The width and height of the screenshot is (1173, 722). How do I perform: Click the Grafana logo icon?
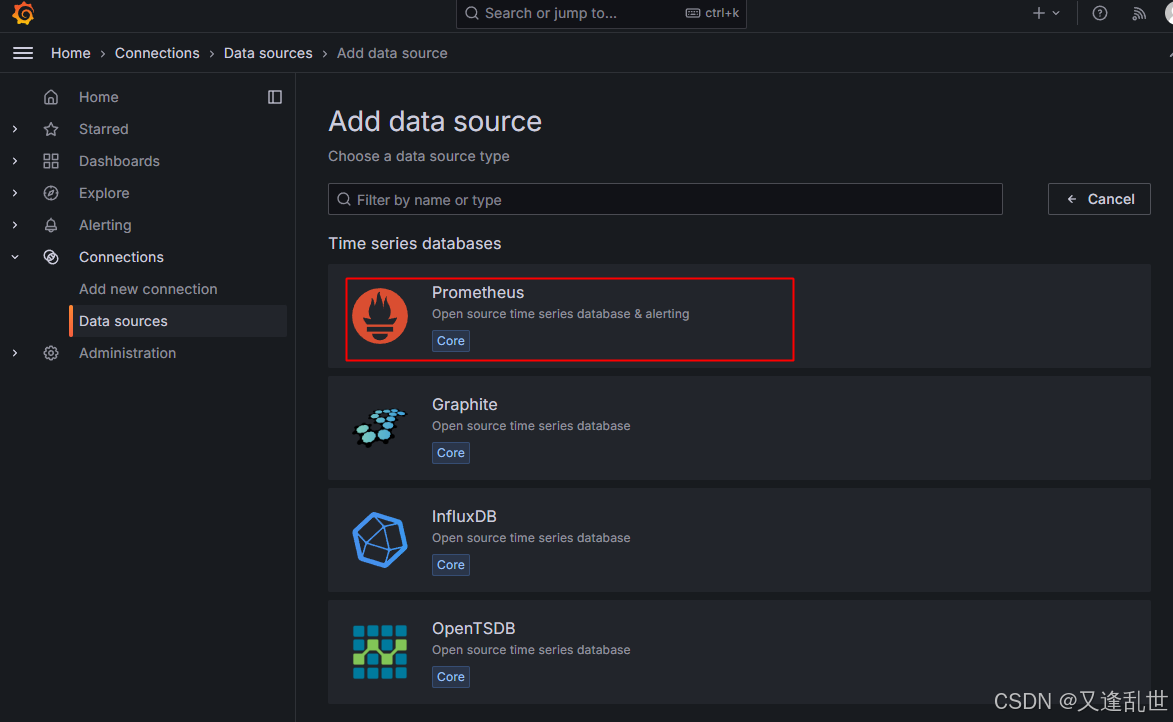click(23, 13)
